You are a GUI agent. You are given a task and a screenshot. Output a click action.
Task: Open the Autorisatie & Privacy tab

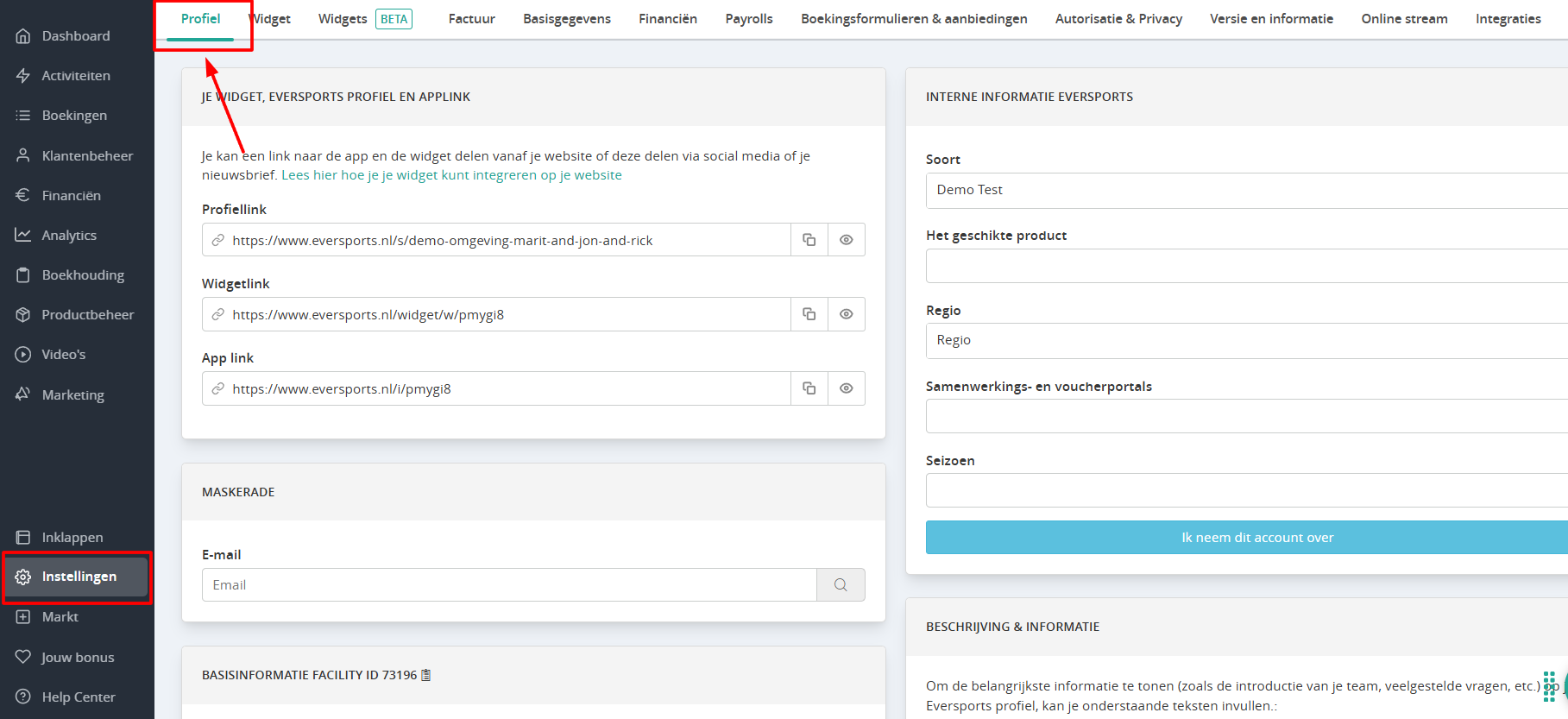1118,19
